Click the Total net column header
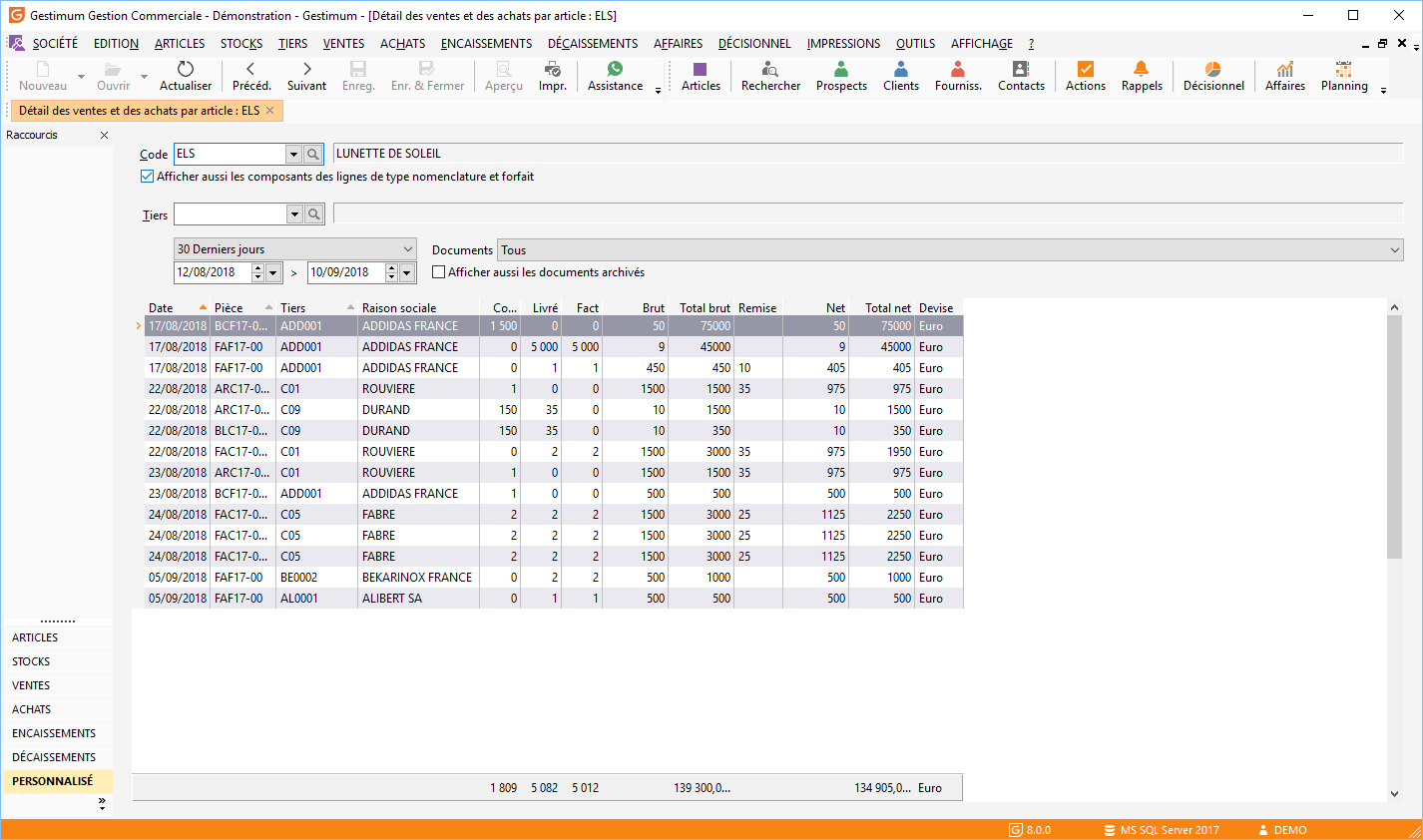1423x840 pixels. point(882,308)
